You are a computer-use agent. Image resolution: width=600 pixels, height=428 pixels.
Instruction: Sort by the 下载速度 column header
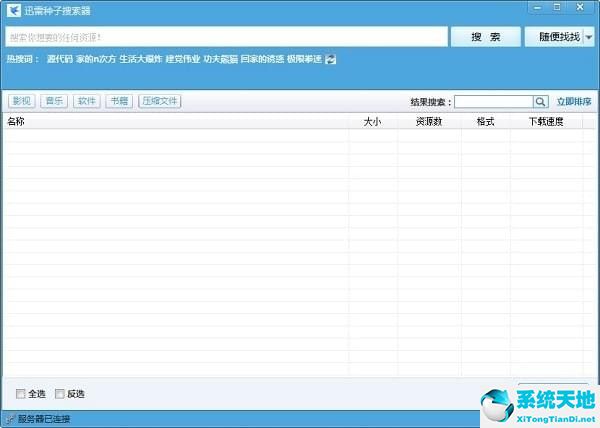[546, 122]
